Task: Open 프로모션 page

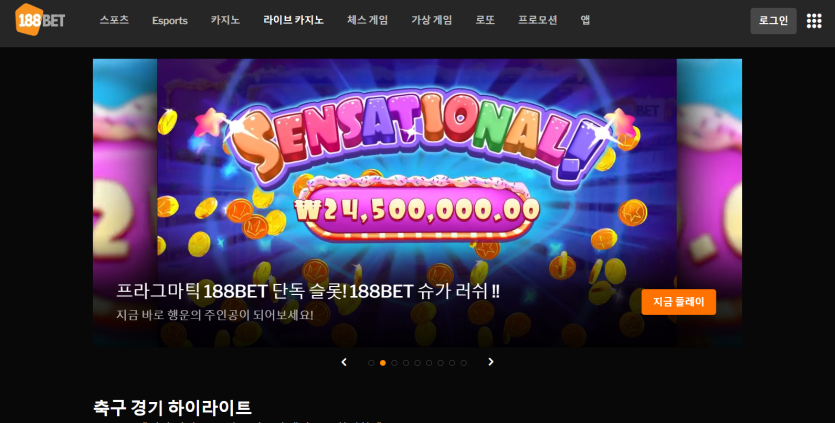Action: coord(538,20)
